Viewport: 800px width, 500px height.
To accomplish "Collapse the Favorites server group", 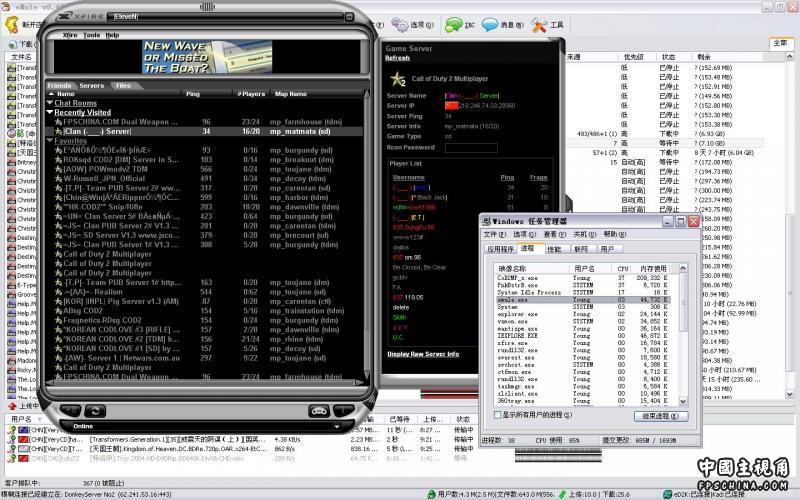I will click(49, 141).
